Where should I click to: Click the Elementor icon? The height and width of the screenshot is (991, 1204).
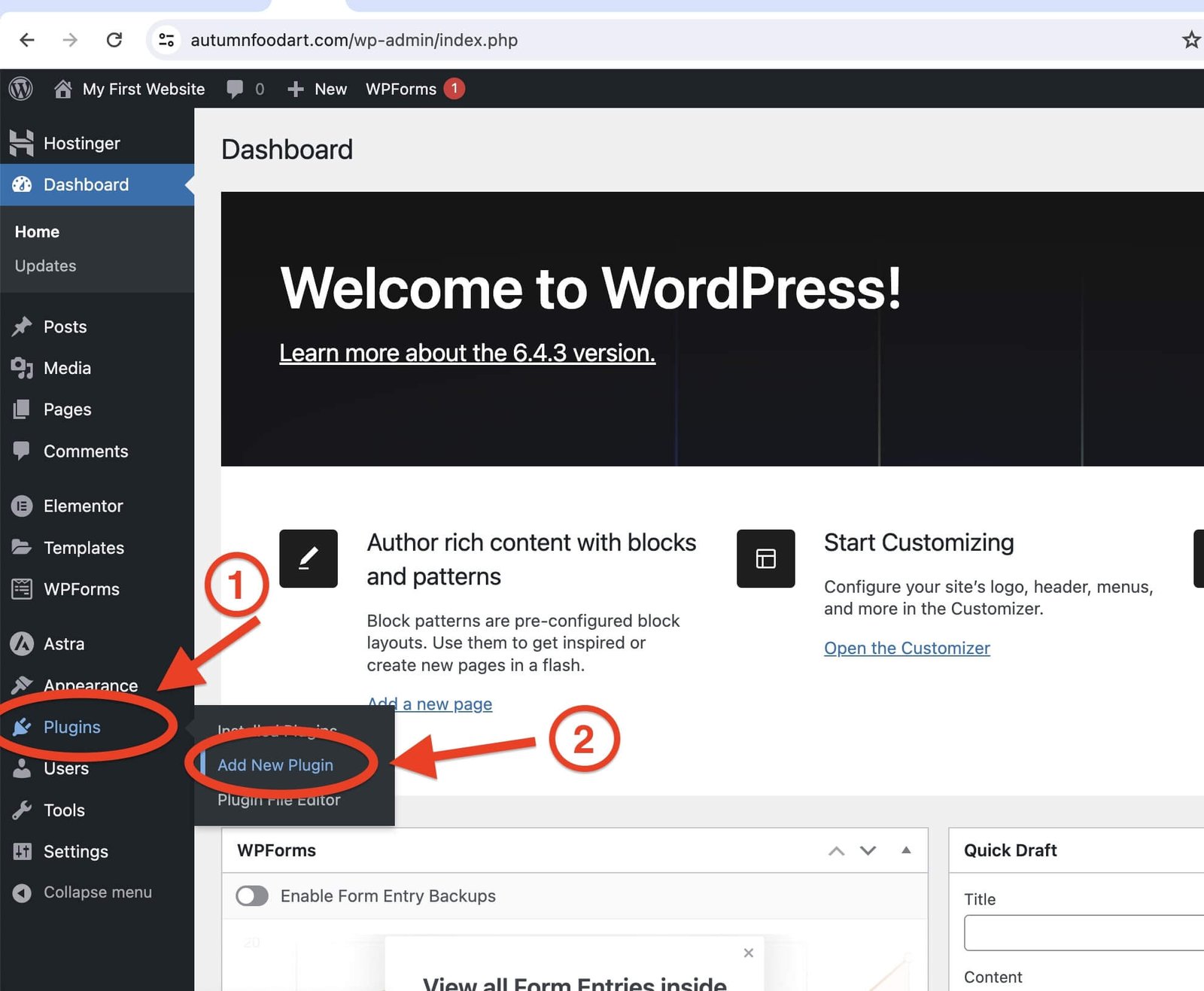(22, 506)
